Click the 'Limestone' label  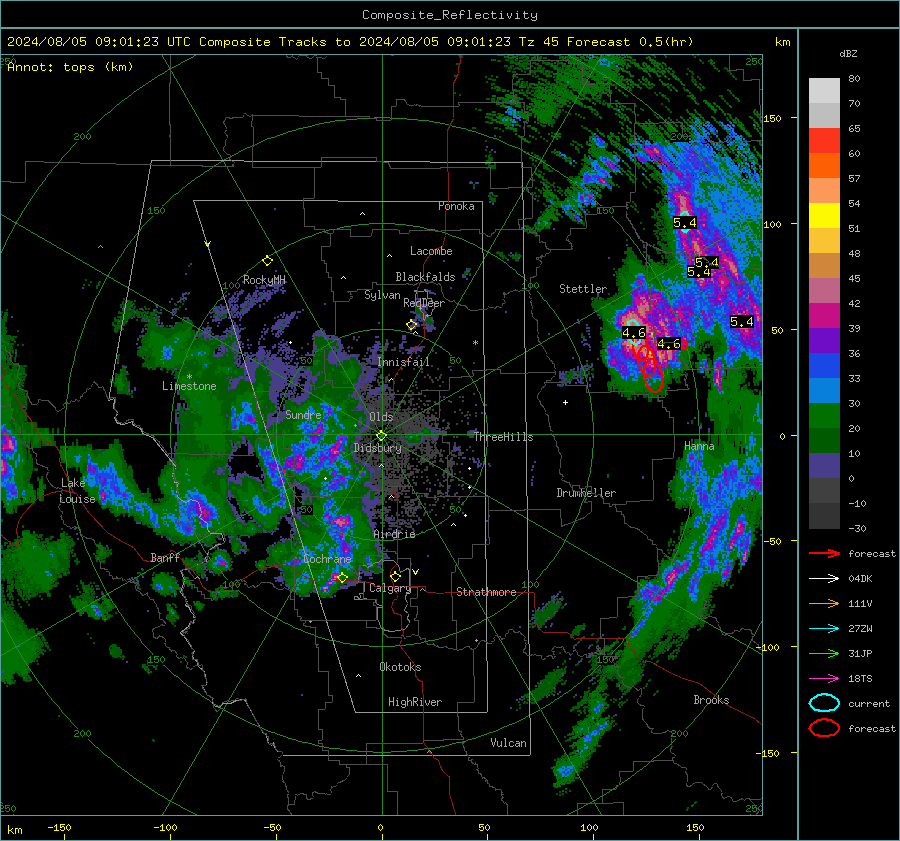[x=189, y=386]
